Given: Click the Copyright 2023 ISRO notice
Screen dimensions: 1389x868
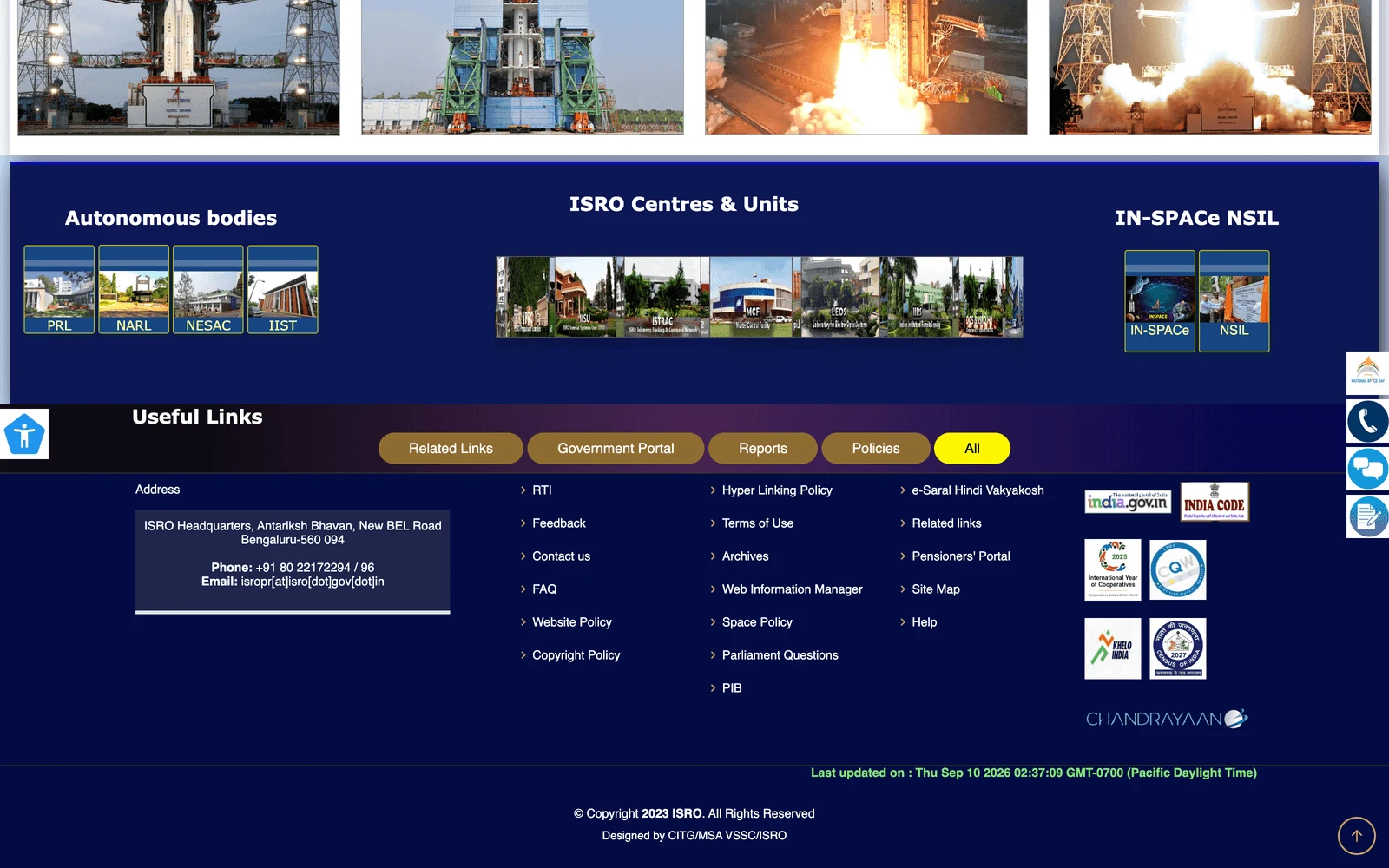Looking at the screenshot, I should 694,813.
